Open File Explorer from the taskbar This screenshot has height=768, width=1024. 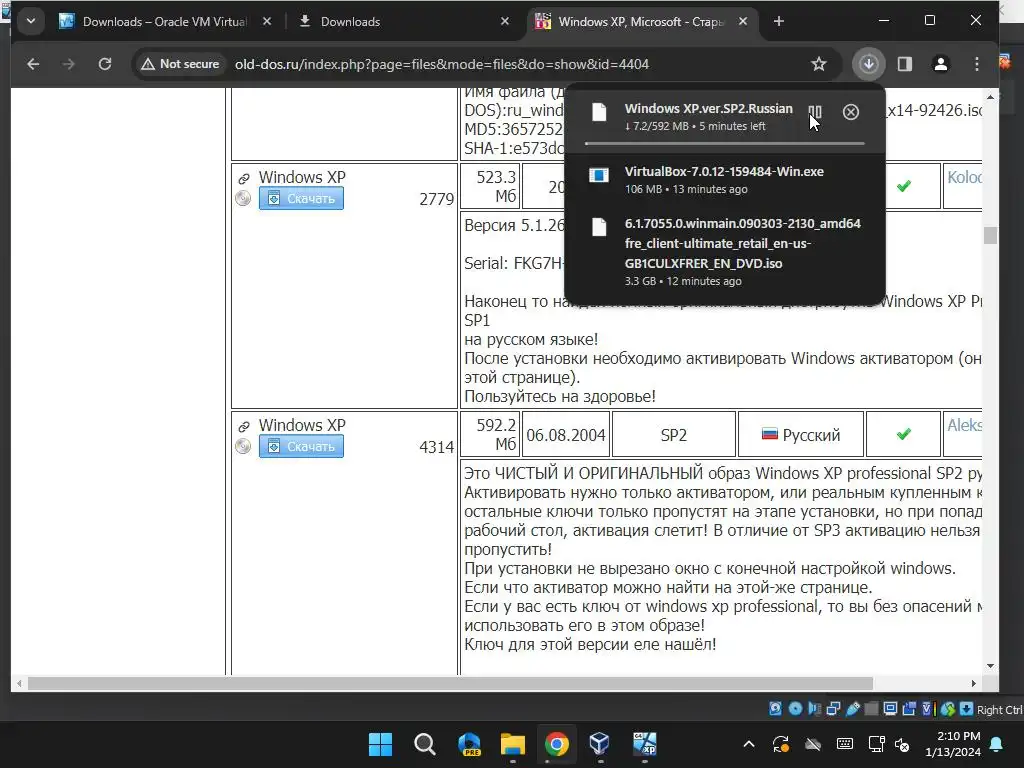513,744
